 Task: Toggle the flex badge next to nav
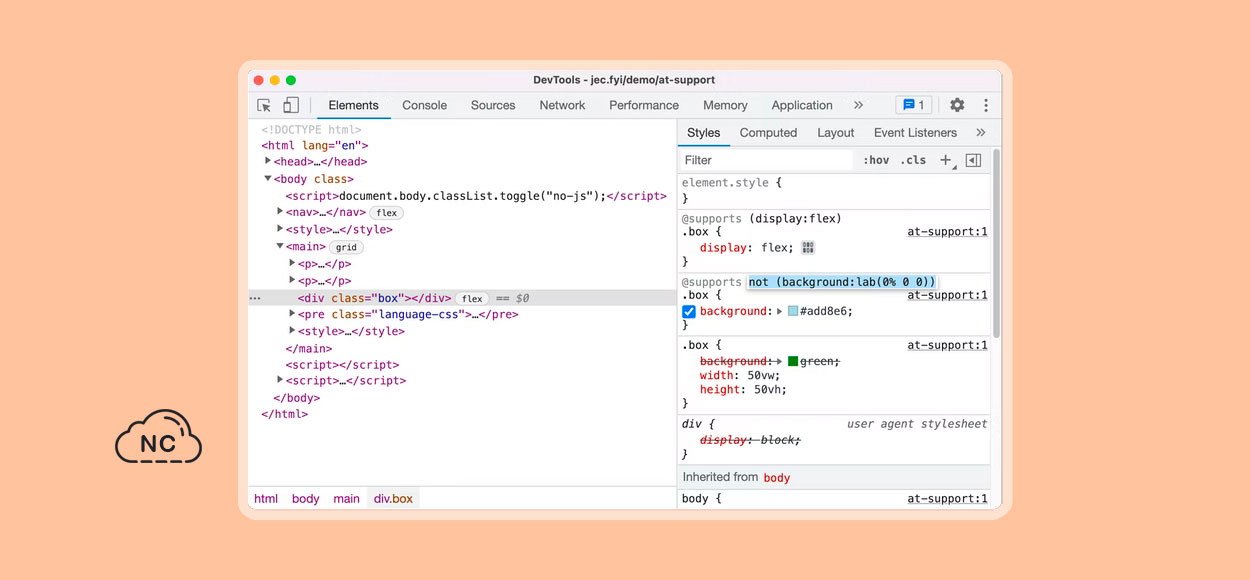point(386,213)
